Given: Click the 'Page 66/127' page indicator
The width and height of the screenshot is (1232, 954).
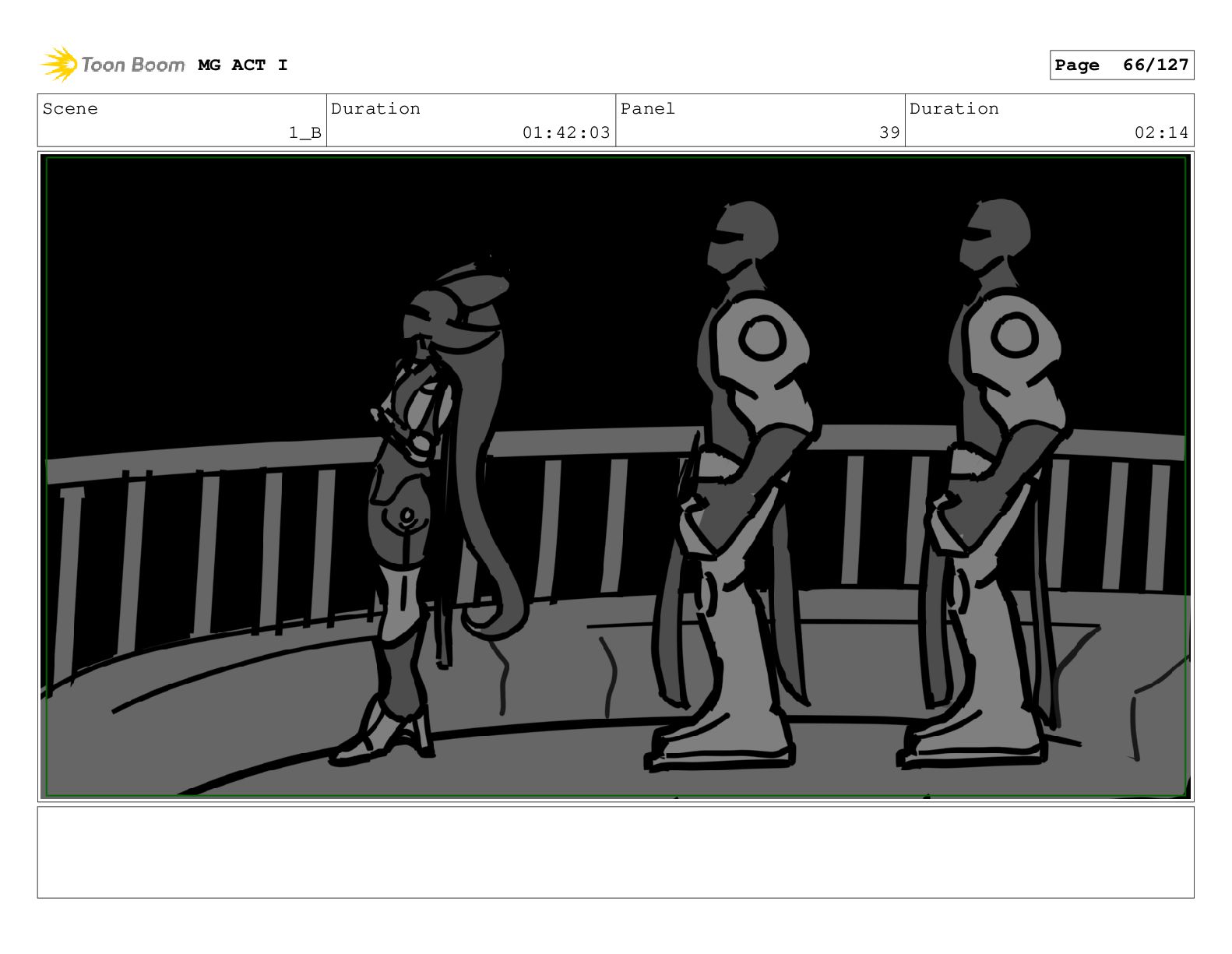Looking at the screenshot, I should coord(1121,65).
